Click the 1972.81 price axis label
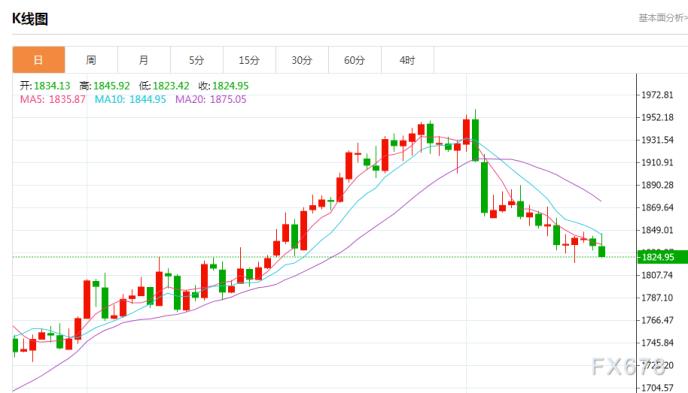Screen dimensions: 688x393 [x=657, y=95]
